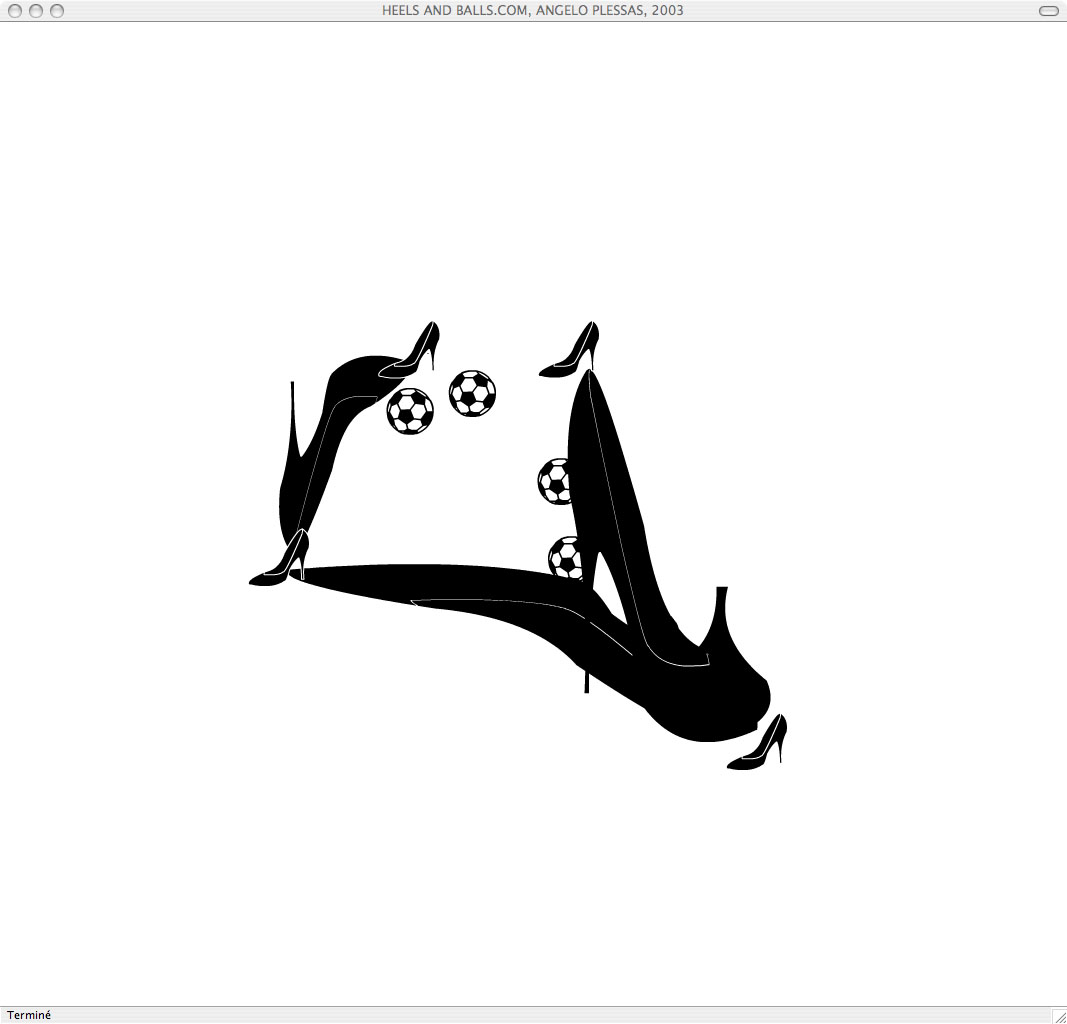Viewport: 1067px width, 1024px height.
Task: Click the soccer ball half hidden behind the tall upright shoe
Action: [x=555, y=481]
